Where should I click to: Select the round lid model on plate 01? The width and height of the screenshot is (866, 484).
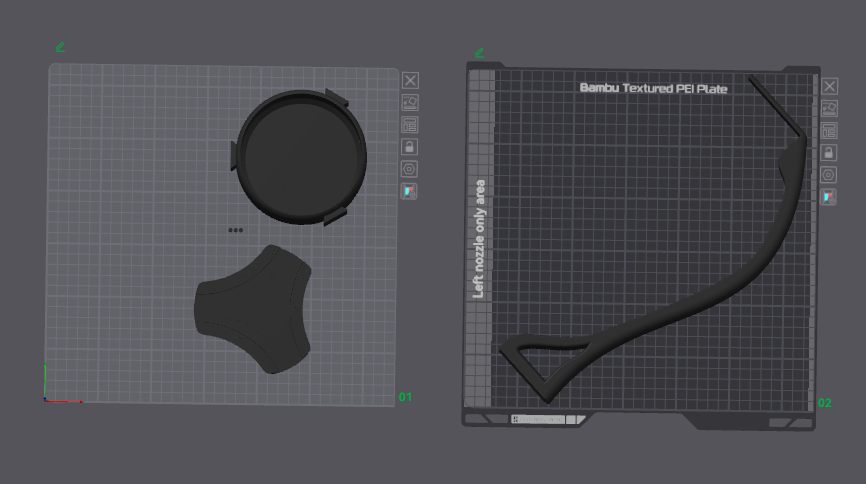click(300, 157)
